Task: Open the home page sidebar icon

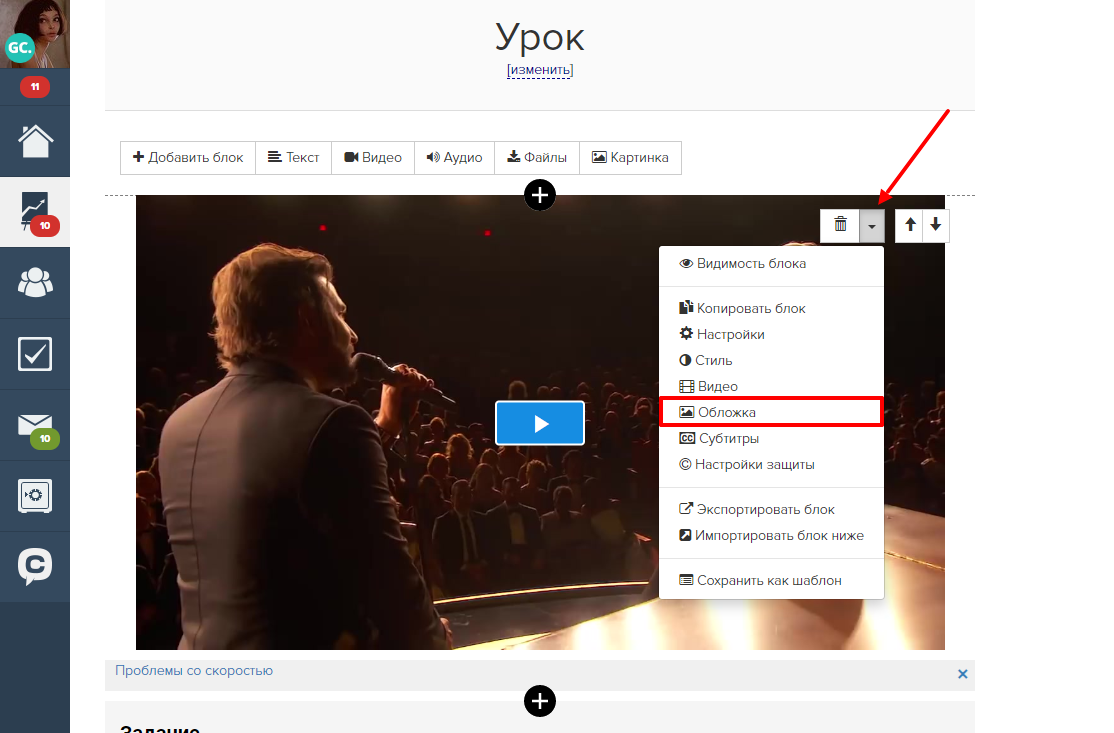Action: [35, 140]
